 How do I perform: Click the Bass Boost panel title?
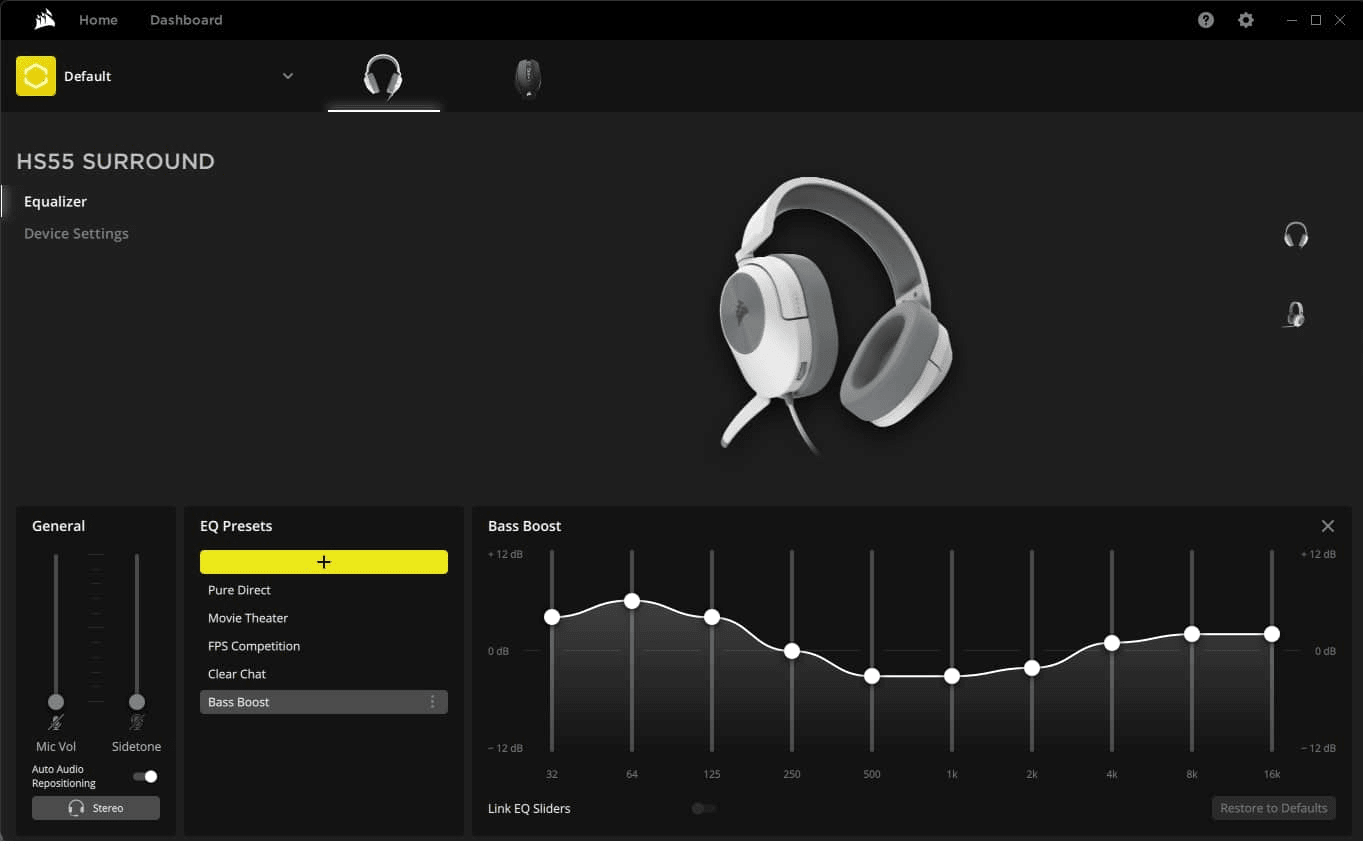tap(525, 526)
